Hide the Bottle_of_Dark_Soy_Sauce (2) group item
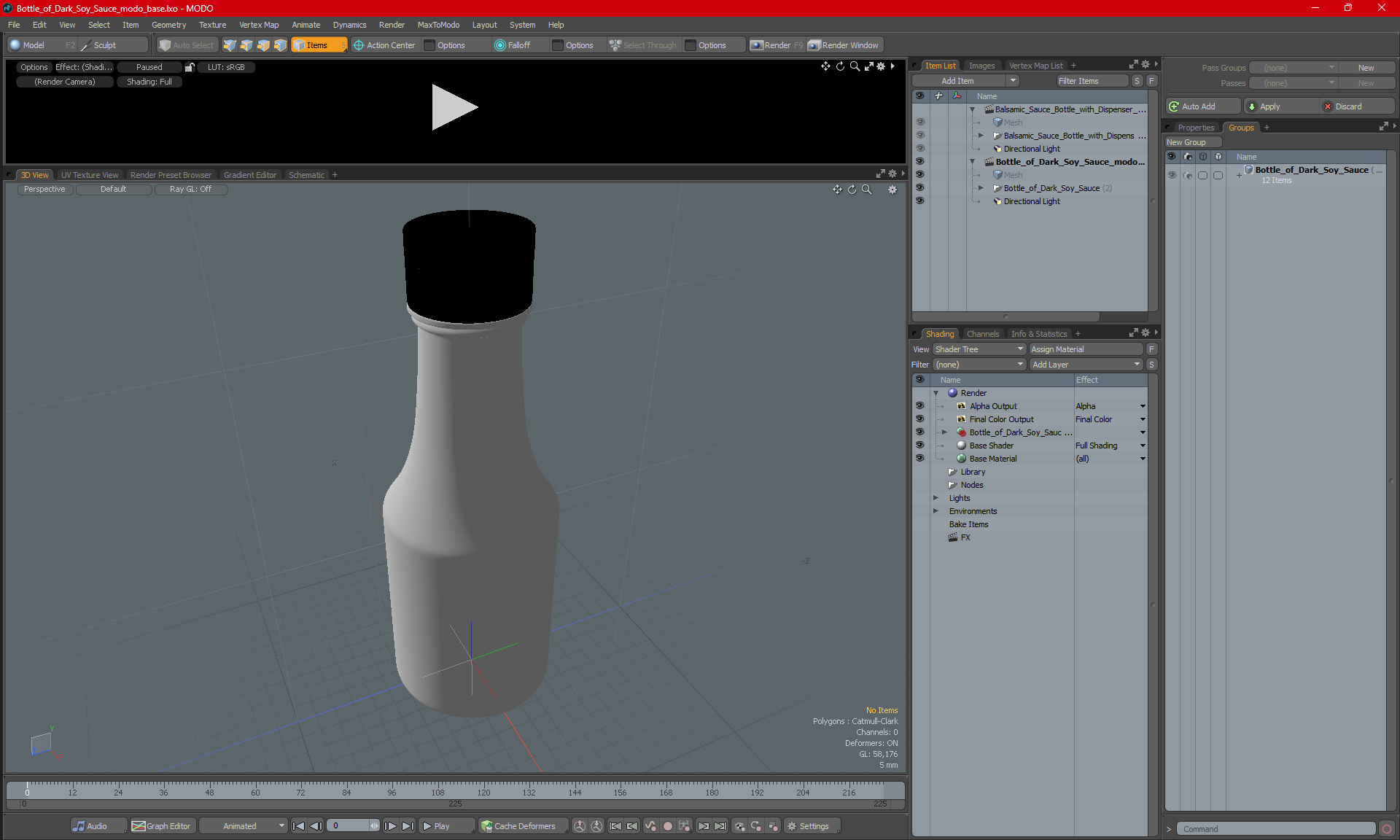This screenshot has height=840, width=1400. [919, 188]
